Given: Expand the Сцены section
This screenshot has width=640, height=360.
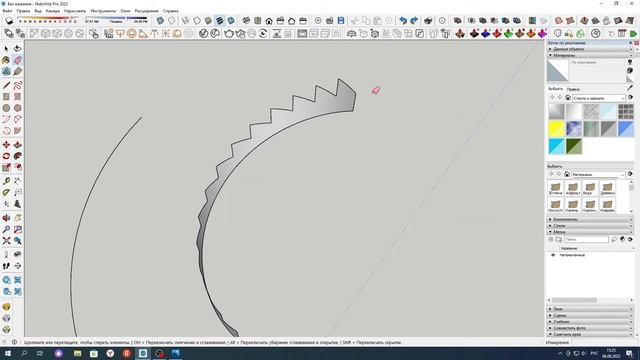Looking at the screenshot, I should pos(590,316).
